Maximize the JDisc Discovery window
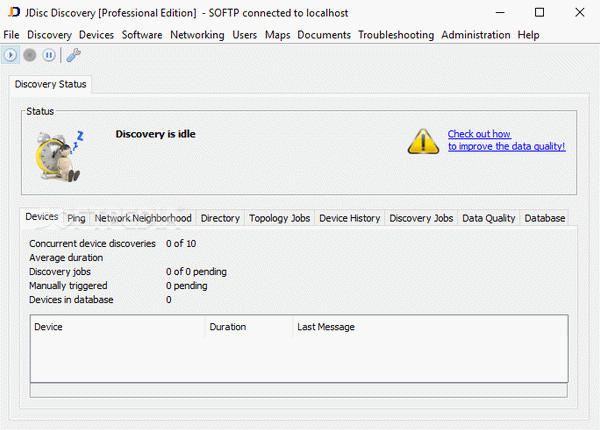 [x=539, y=13]
